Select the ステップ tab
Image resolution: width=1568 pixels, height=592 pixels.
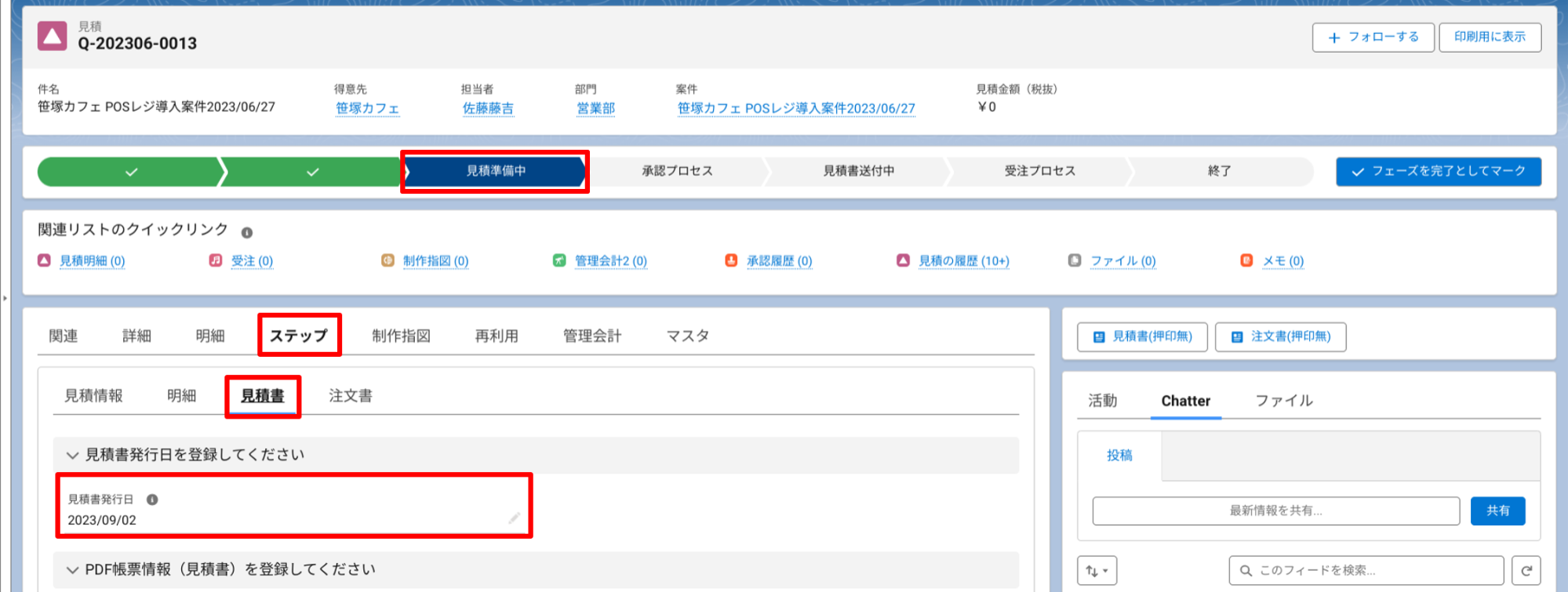click(x=299, y=336)
